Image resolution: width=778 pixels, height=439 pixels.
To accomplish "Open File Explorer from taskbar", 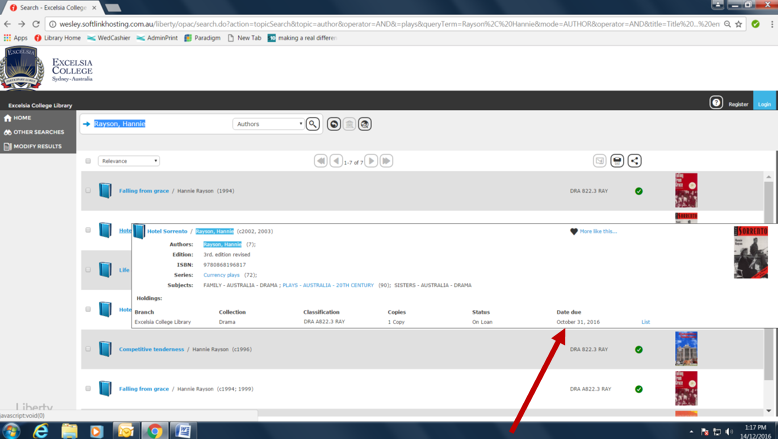I will point(69,431).
